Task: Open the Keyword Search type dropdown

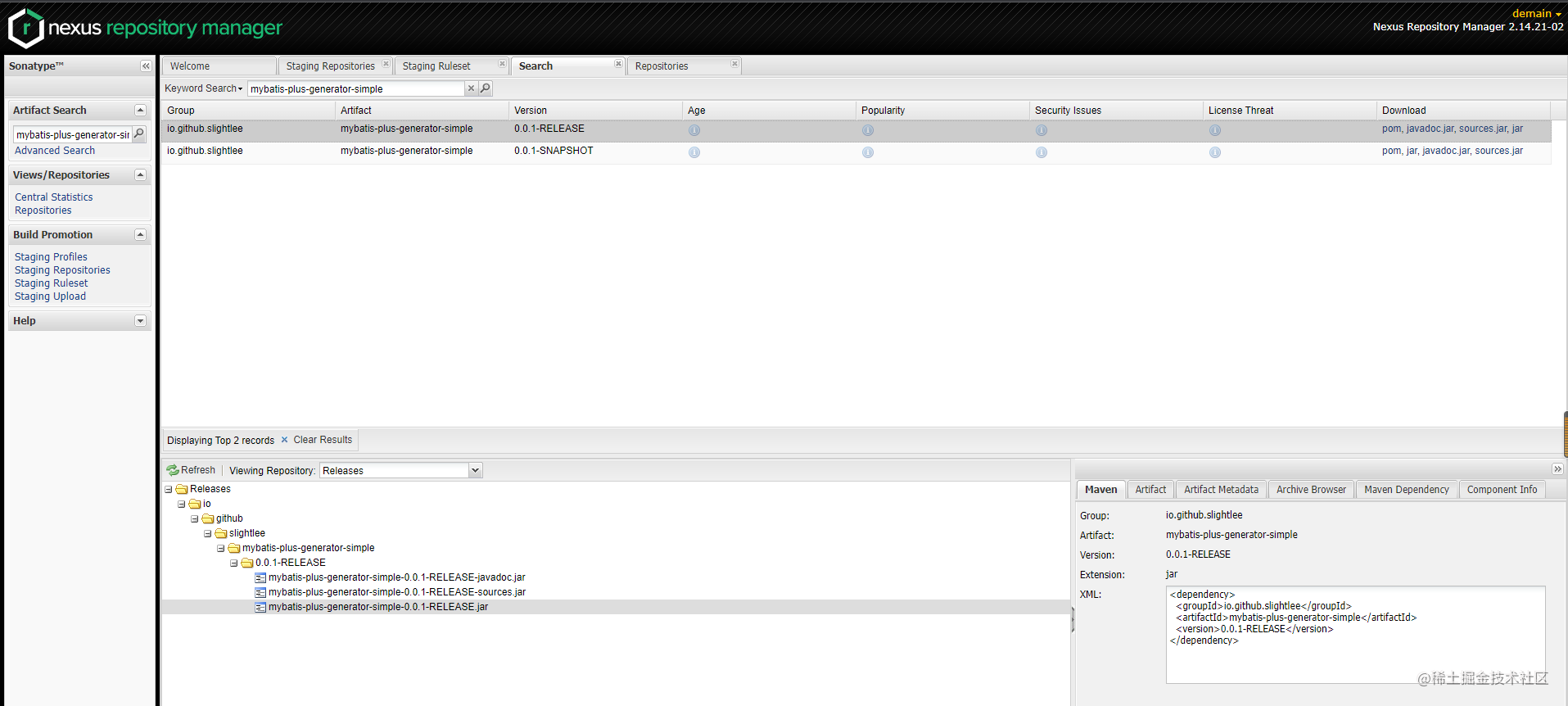Action: point(204,88)
